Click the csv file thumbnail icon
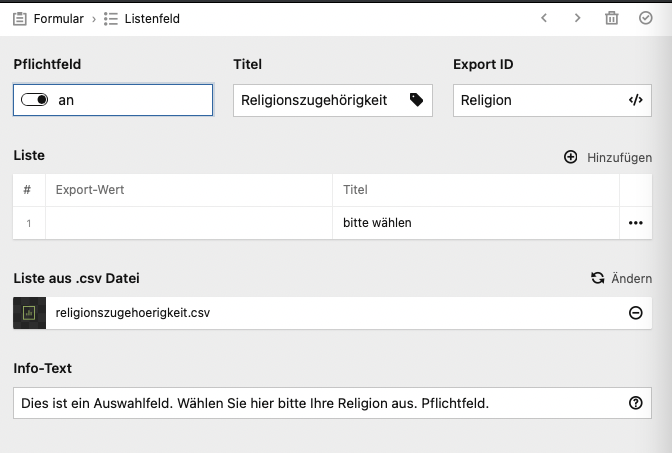 pyautogui.click(x=29, y=313)
